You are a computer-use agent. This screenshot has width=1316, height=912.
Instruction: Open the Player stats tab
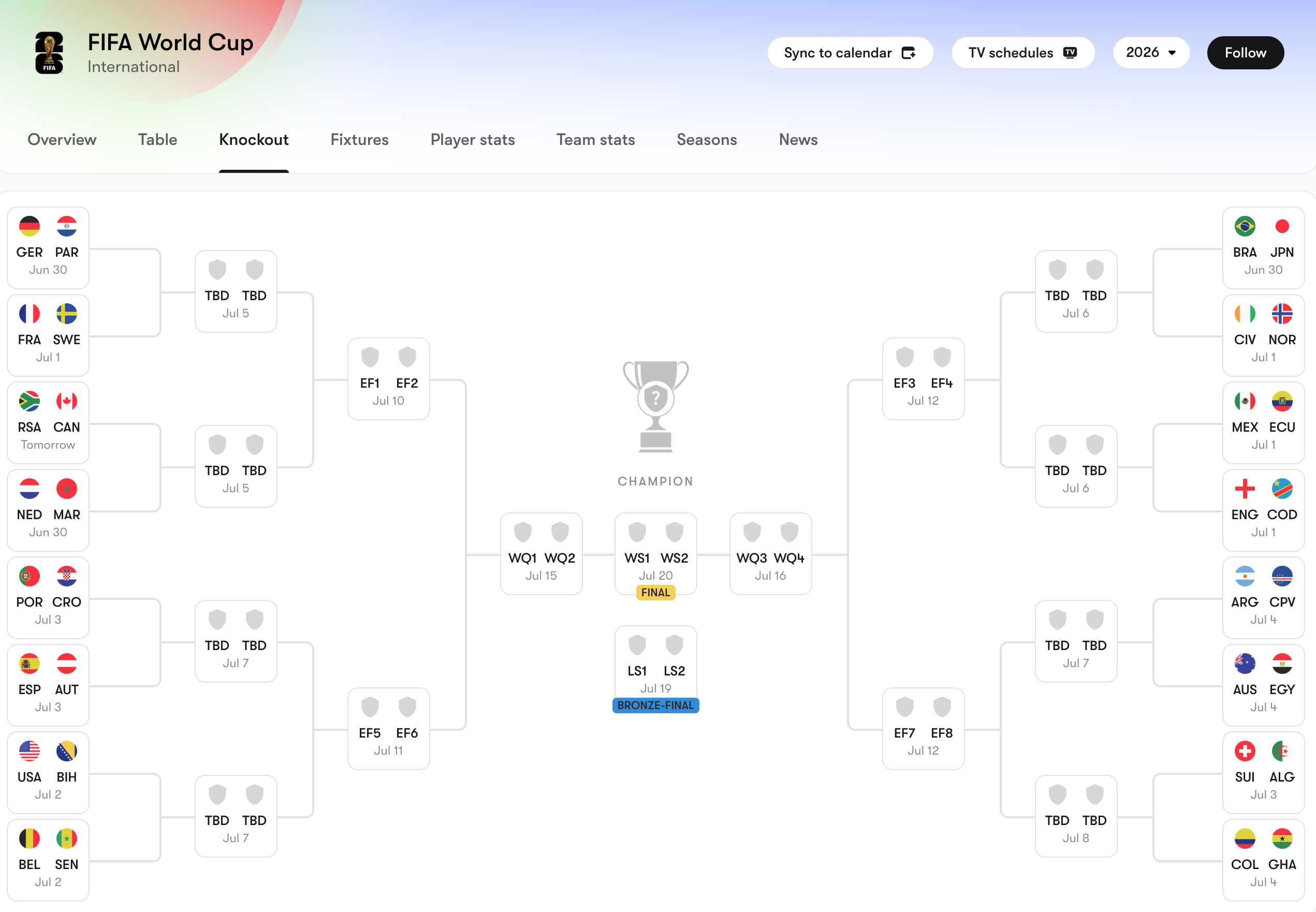click(x=473, y=139)
